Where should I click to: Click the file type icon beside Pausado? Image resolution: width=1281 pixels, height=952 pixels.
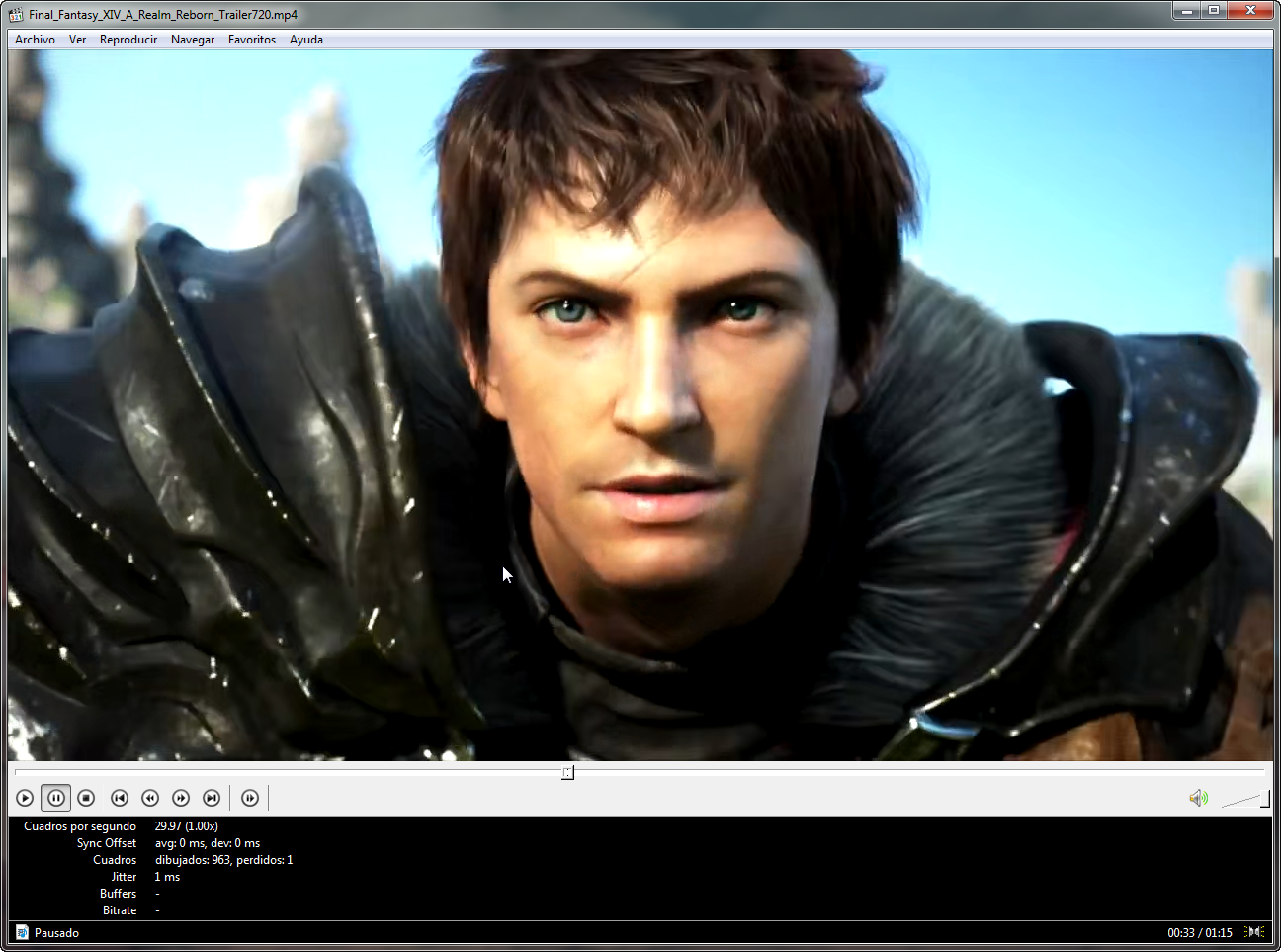[x=22, y=932]
